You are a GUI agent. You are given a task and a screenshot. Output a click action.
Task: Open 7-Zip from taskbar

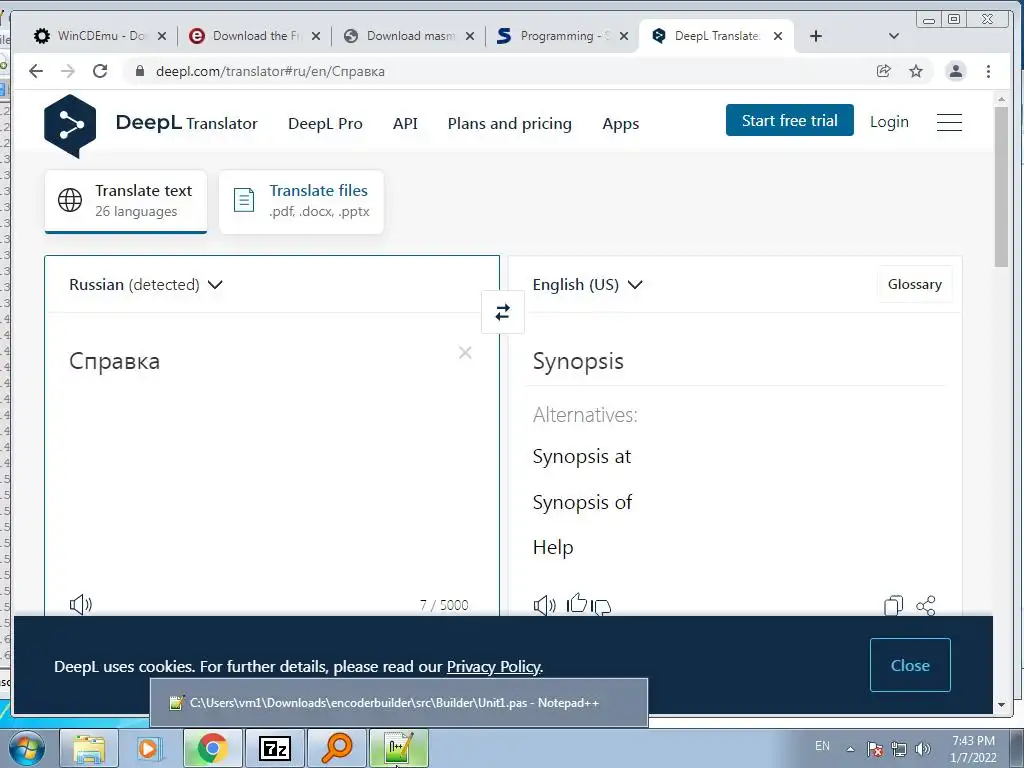(x=275, y=748)
